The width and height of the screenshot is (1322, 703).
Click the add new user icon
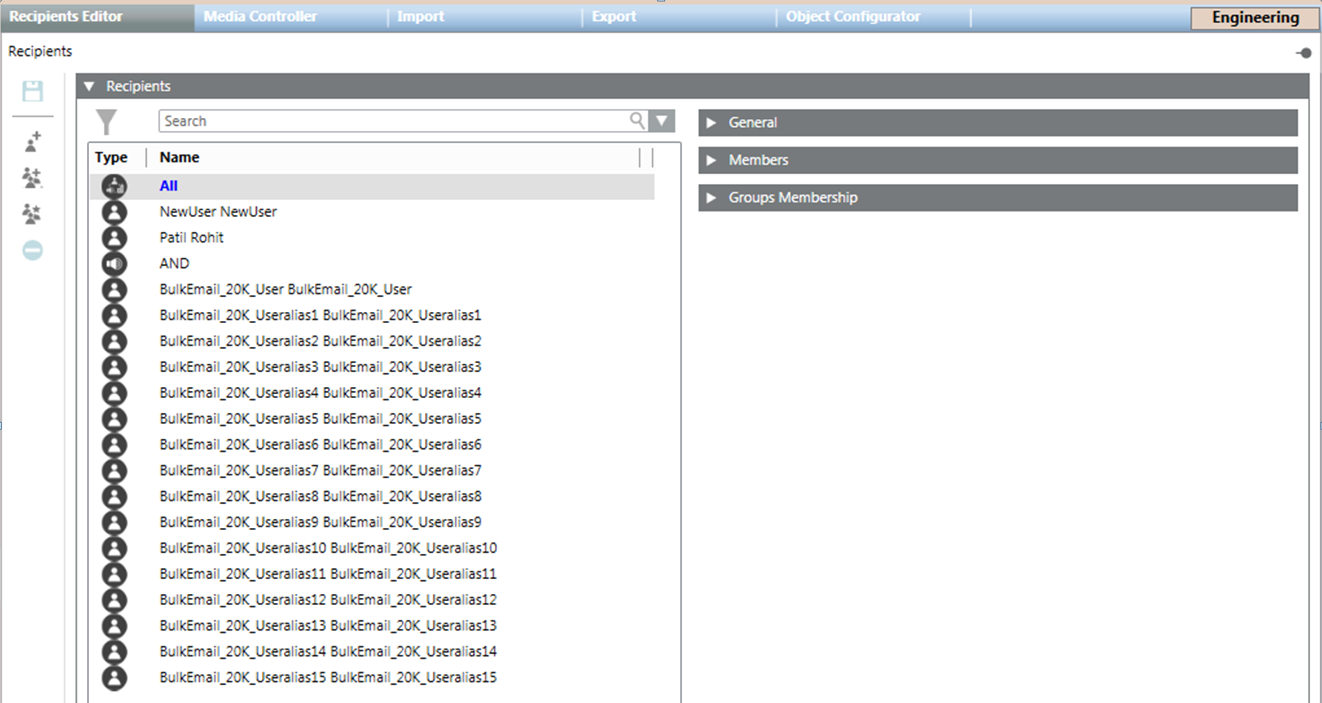[33, 142]
